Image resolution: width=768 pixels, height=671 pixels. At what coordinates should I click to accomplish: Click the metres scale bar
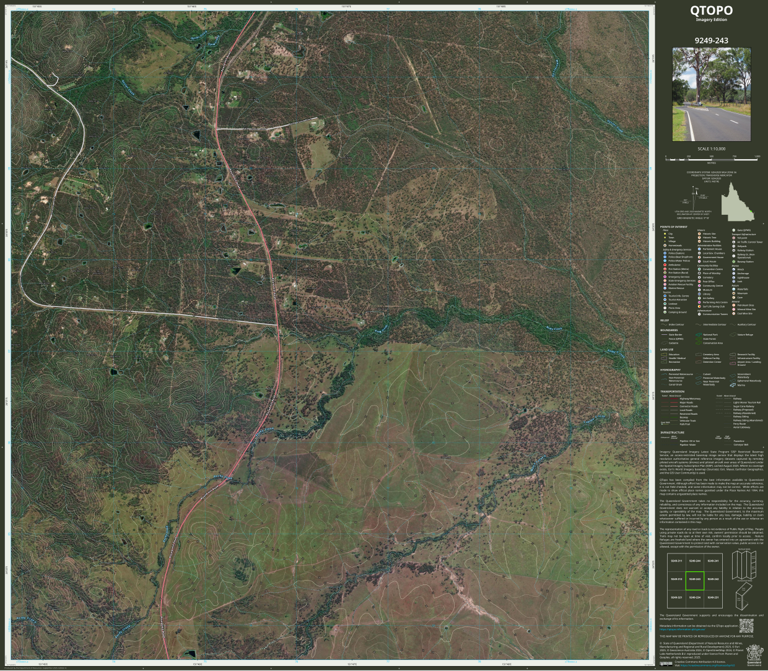tap(713, 159)
